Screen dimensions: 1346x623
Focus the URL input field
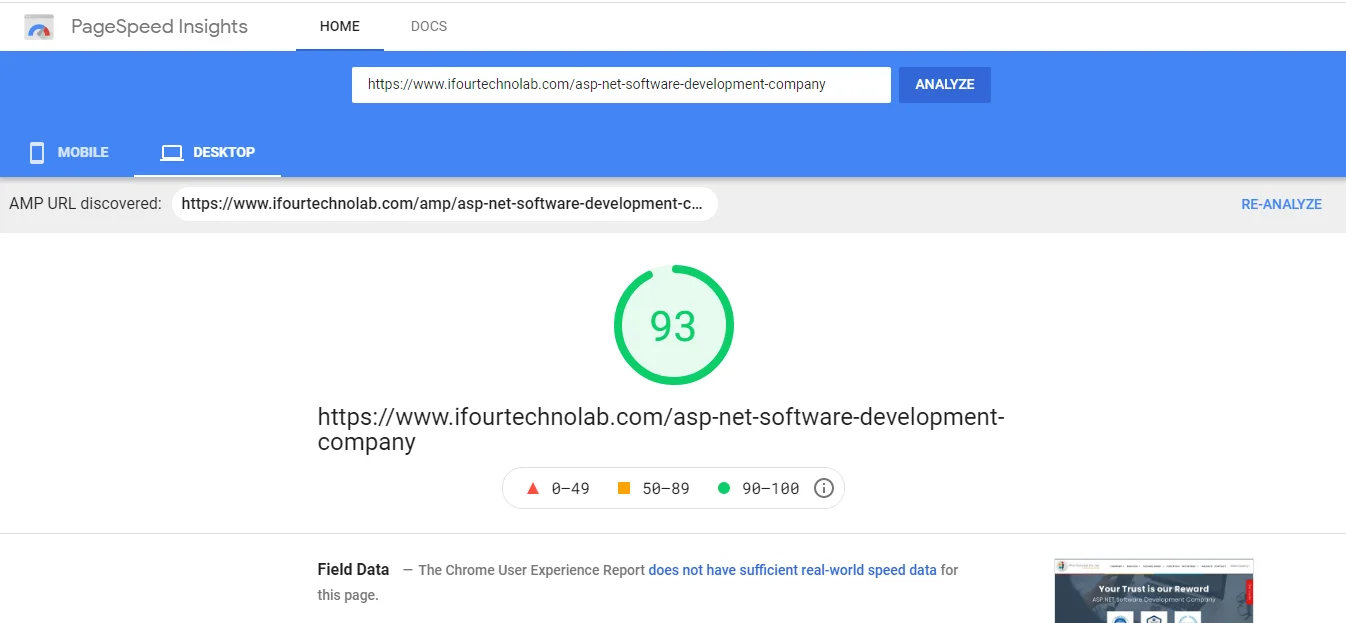click(621, 85)
